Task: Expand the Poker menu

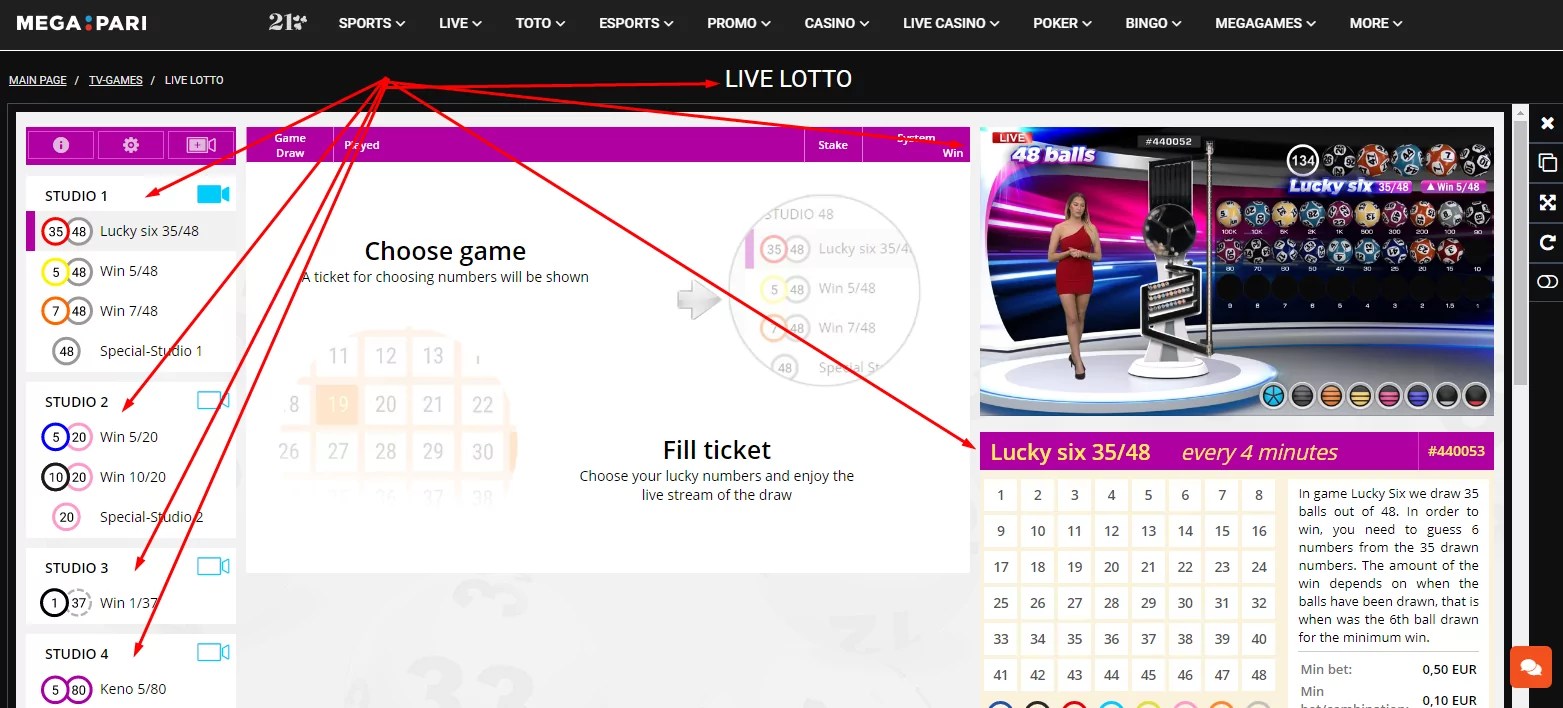Action: [x=1062, y=23]
